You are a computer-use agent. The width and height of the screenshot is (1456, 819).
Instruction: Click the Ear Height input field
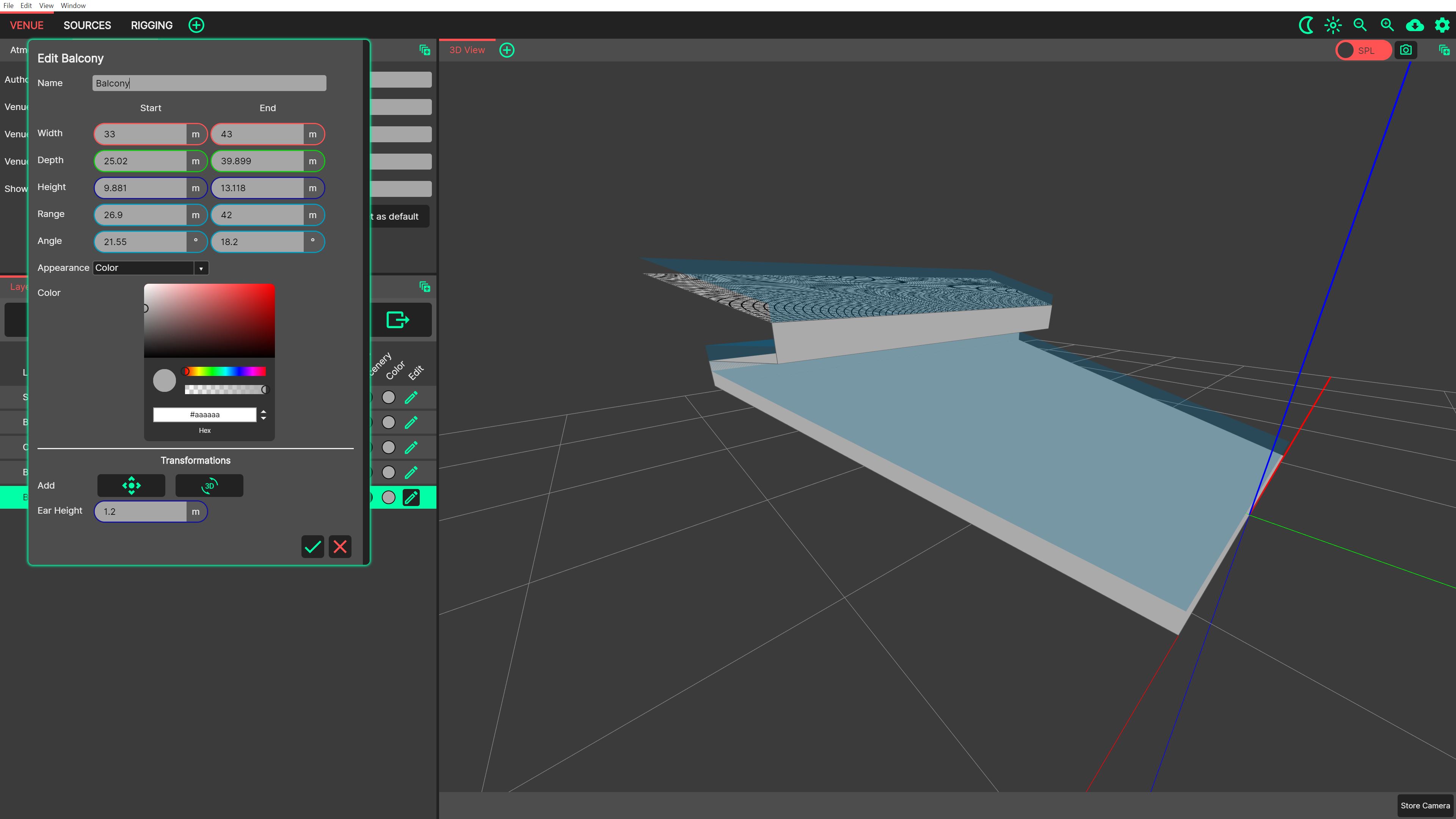pos(140,511)
